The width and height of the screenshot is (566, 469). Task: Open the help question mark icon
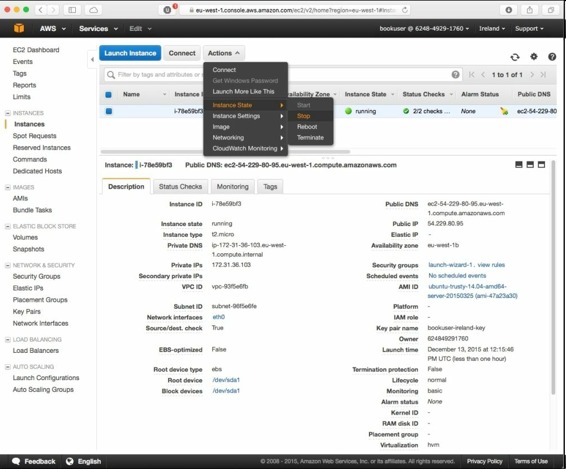click(552, 56)
